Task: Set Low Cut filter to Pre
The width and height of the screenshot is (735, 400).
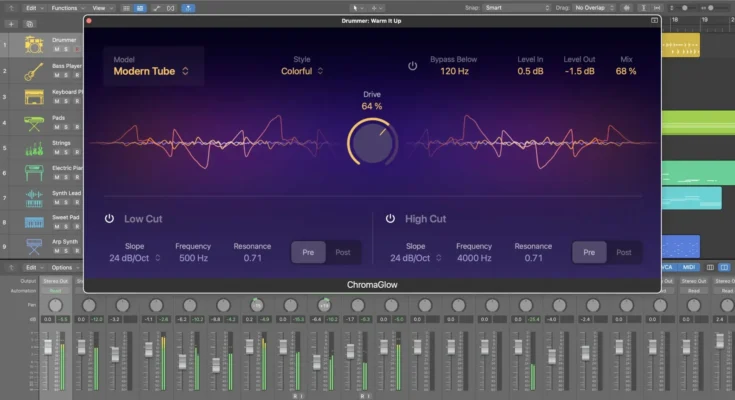Action: 308,252
